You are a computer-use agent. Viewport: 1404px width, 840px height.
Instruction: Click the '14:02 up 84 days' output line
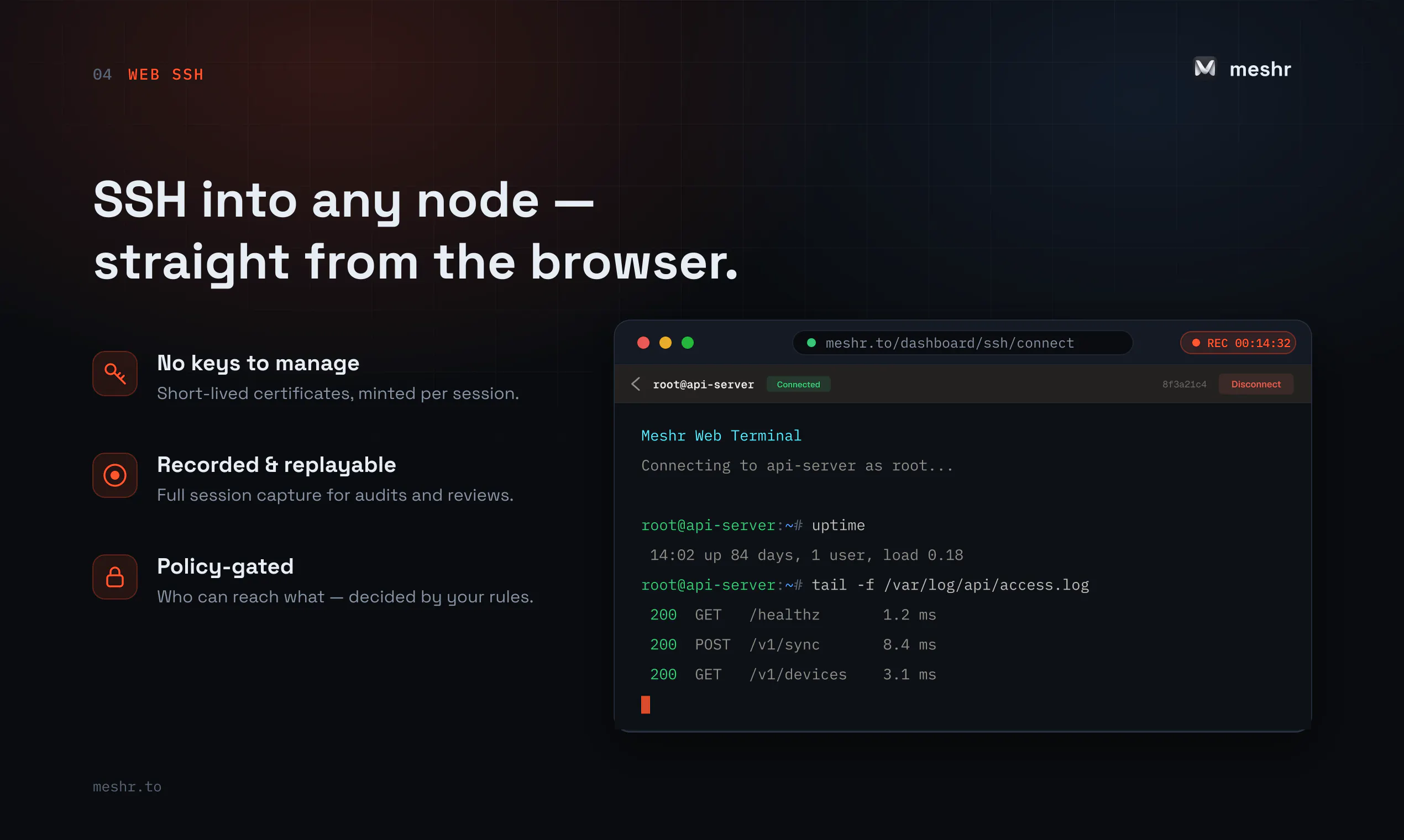(806, 555)
